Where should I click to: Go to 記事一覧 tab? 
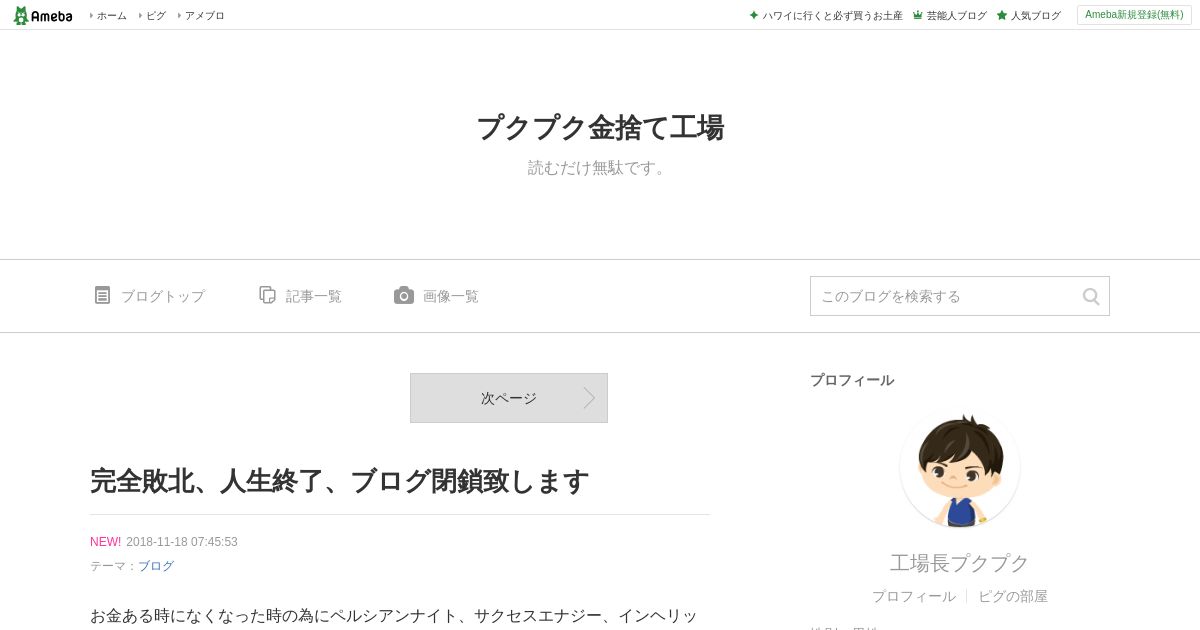pos(313,296)
